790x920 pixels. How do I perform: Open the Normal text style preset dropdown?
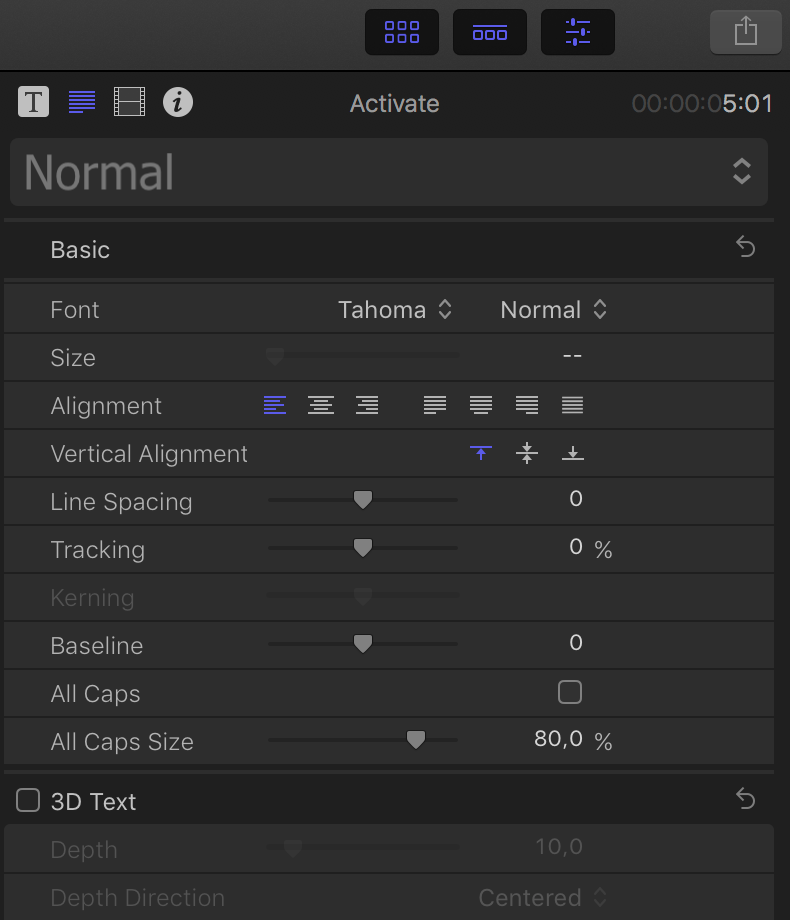389,172
